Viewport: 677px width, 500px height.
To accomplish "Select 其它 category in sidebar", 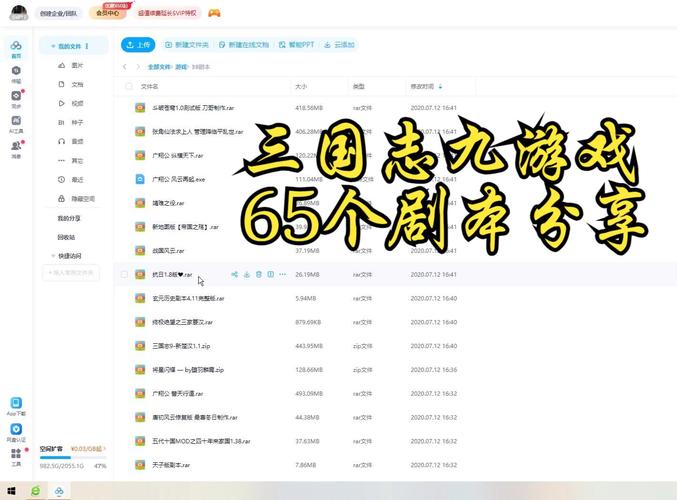I will point(70,160).
